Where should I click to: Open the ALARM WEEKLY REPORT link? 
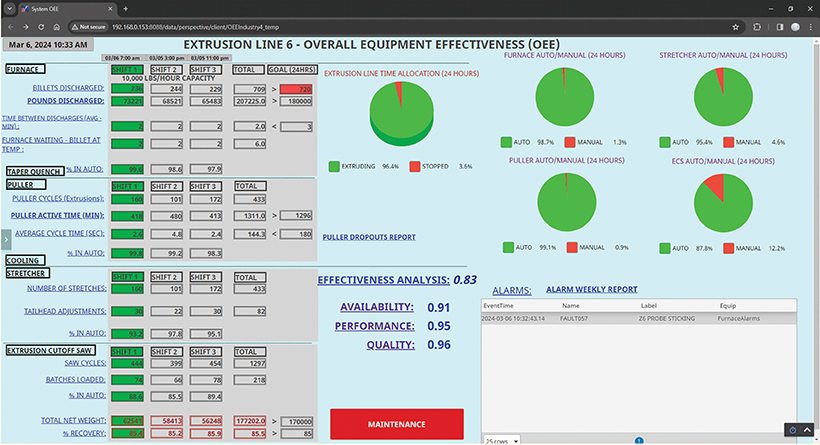pos(591,289)
